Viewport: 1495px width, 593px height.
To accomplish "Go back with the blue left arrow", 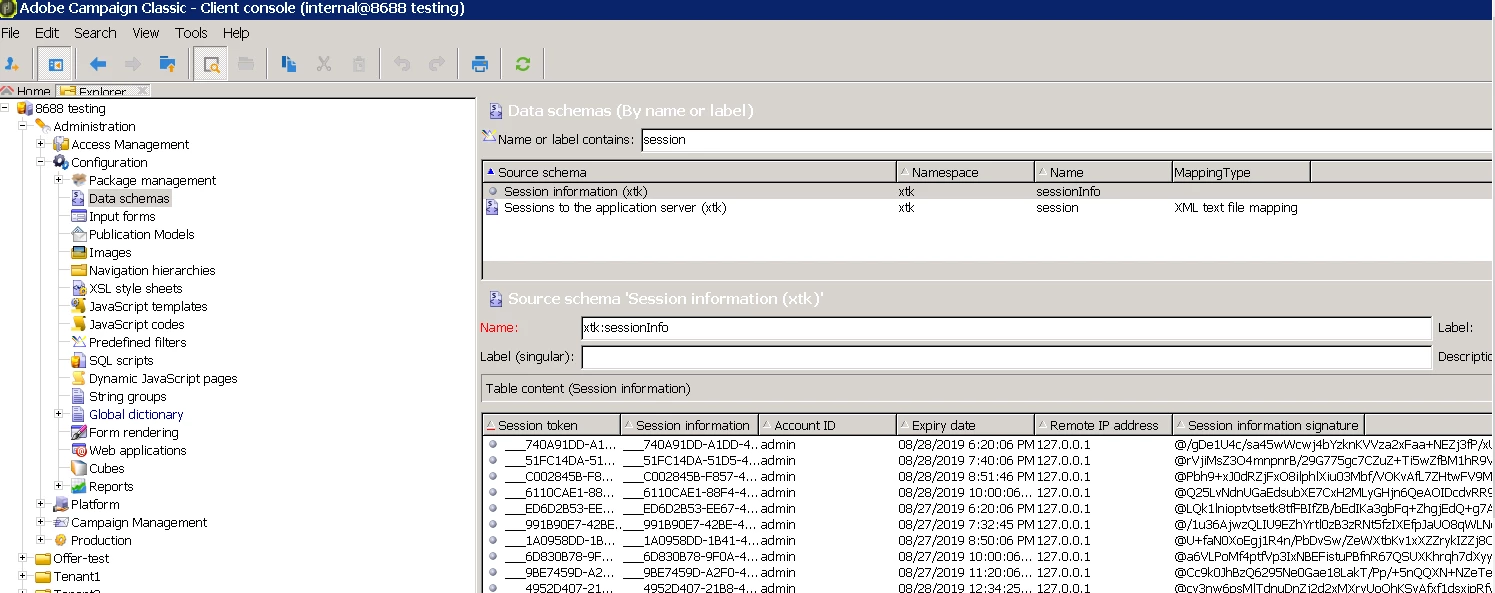I will (x=98, y=64).
